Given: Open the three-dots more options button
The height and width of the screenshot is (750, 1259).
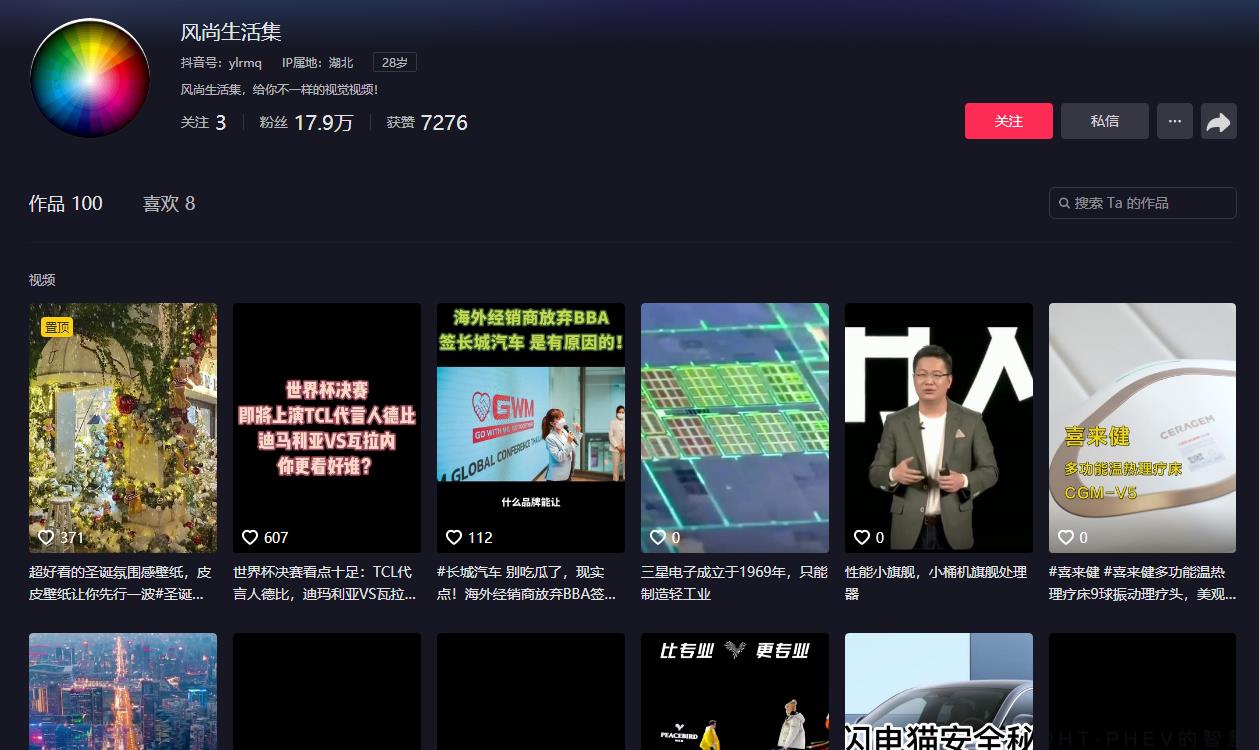Looking at the screenshot, I should pos(1175,121).
